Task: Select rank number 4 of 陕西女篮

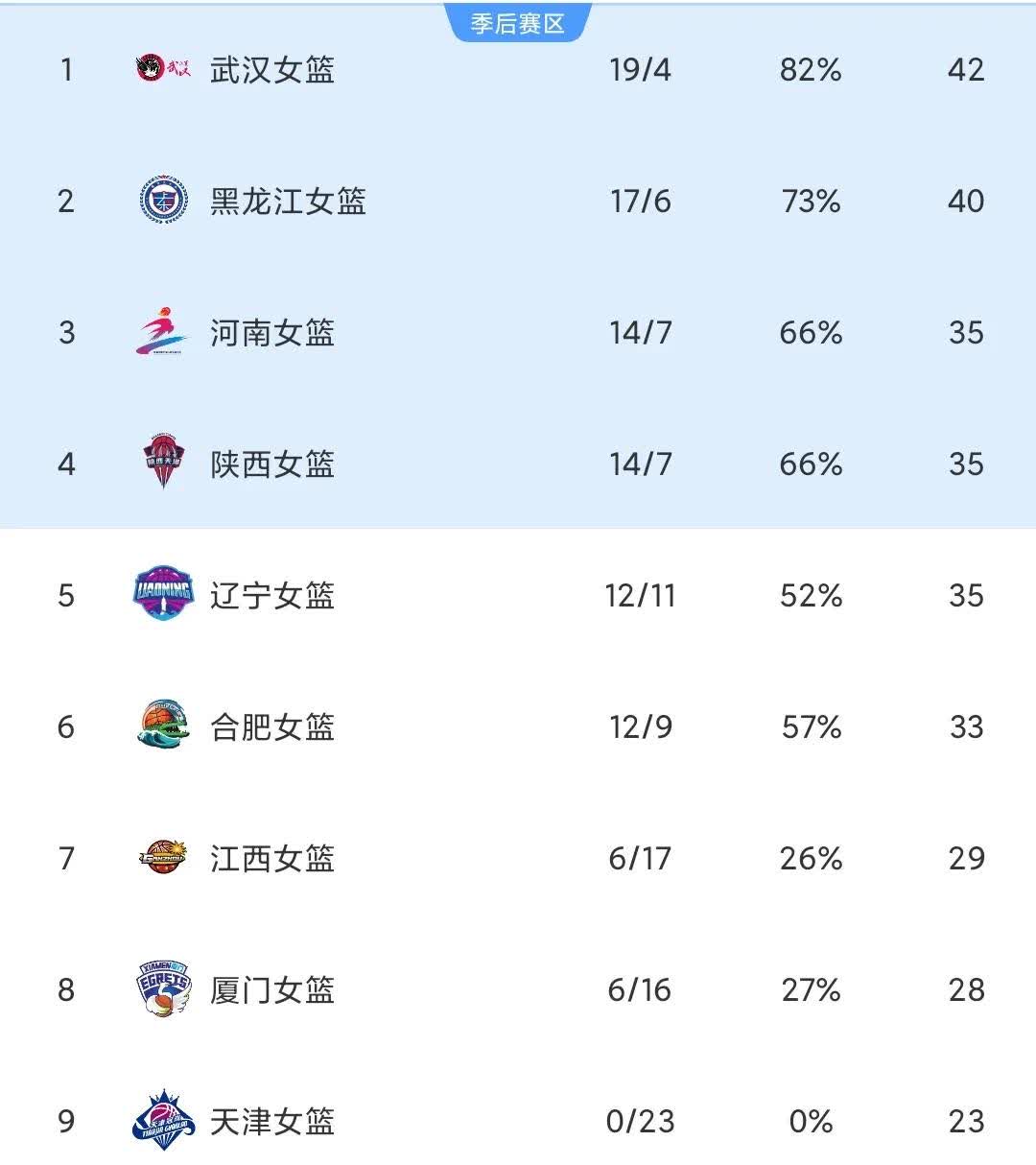Action: pyautogui.click(x=66, y=464)
